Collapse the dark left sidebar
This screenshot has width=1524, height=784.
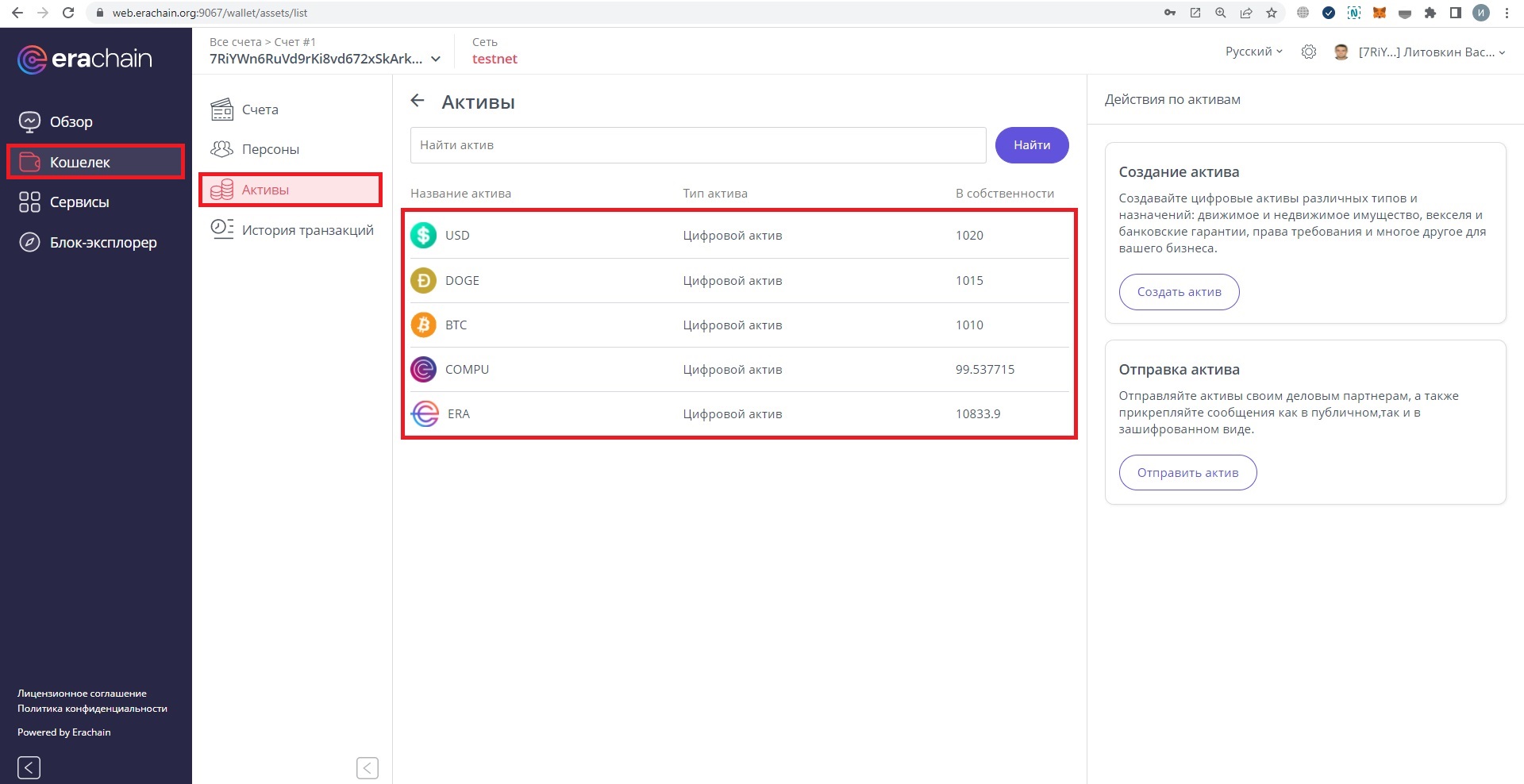(x=29, y=767)
